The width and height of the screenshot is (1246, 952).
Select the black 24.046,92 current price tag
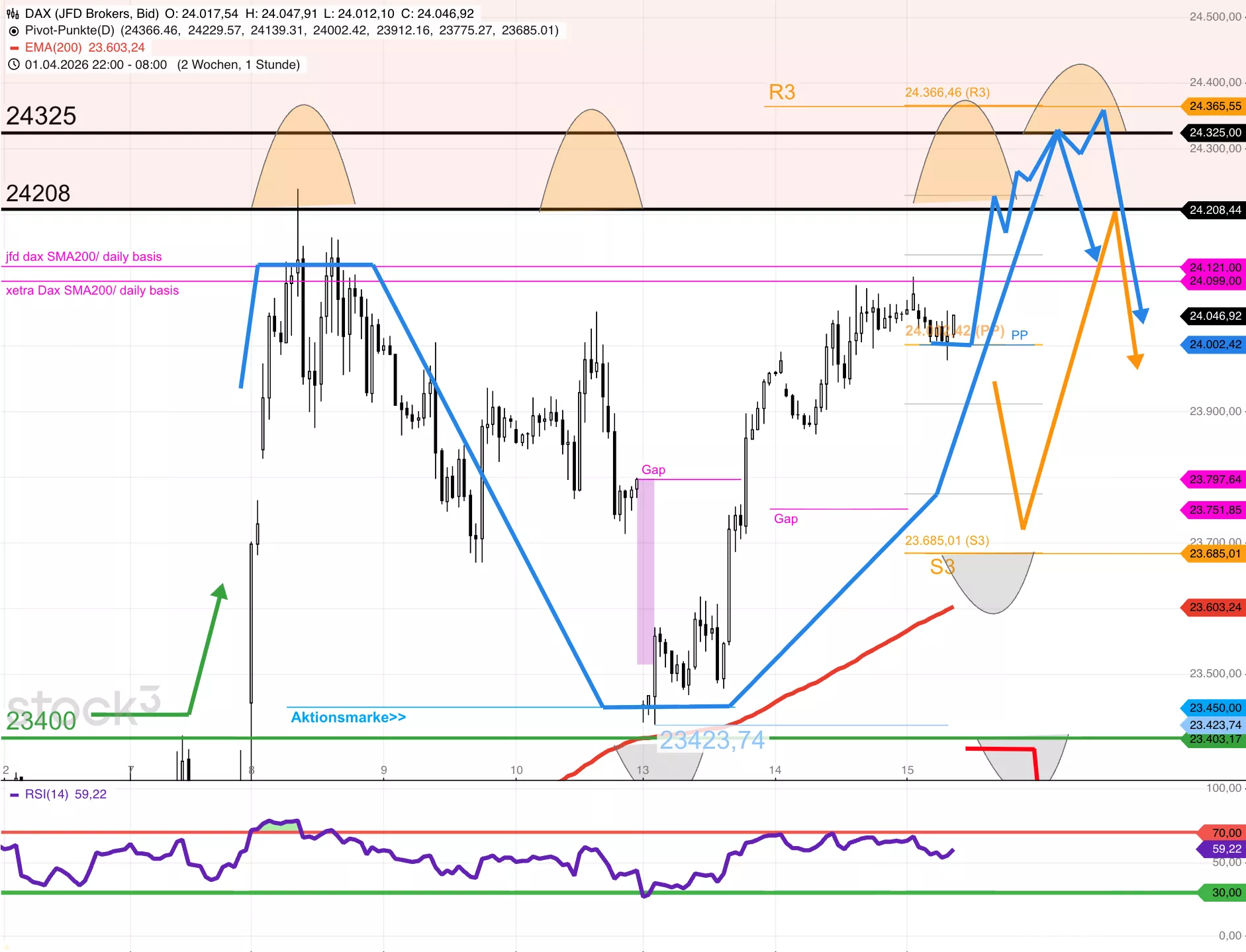(1214, 316)
